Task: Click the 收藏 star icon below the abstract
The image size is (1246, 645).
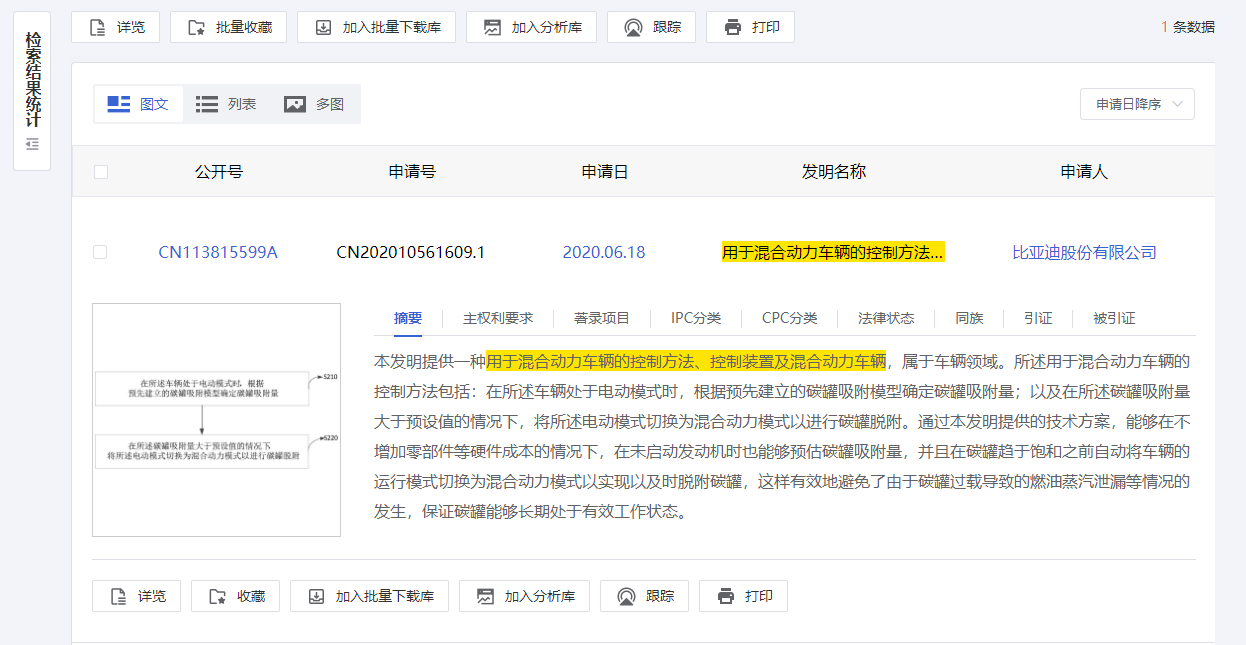Action: point(219,595)
